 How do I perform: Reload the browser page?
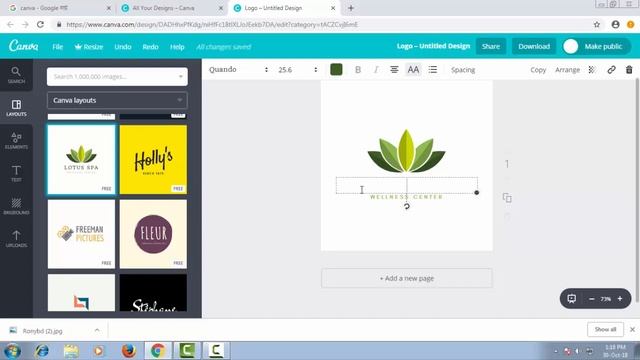40,24
